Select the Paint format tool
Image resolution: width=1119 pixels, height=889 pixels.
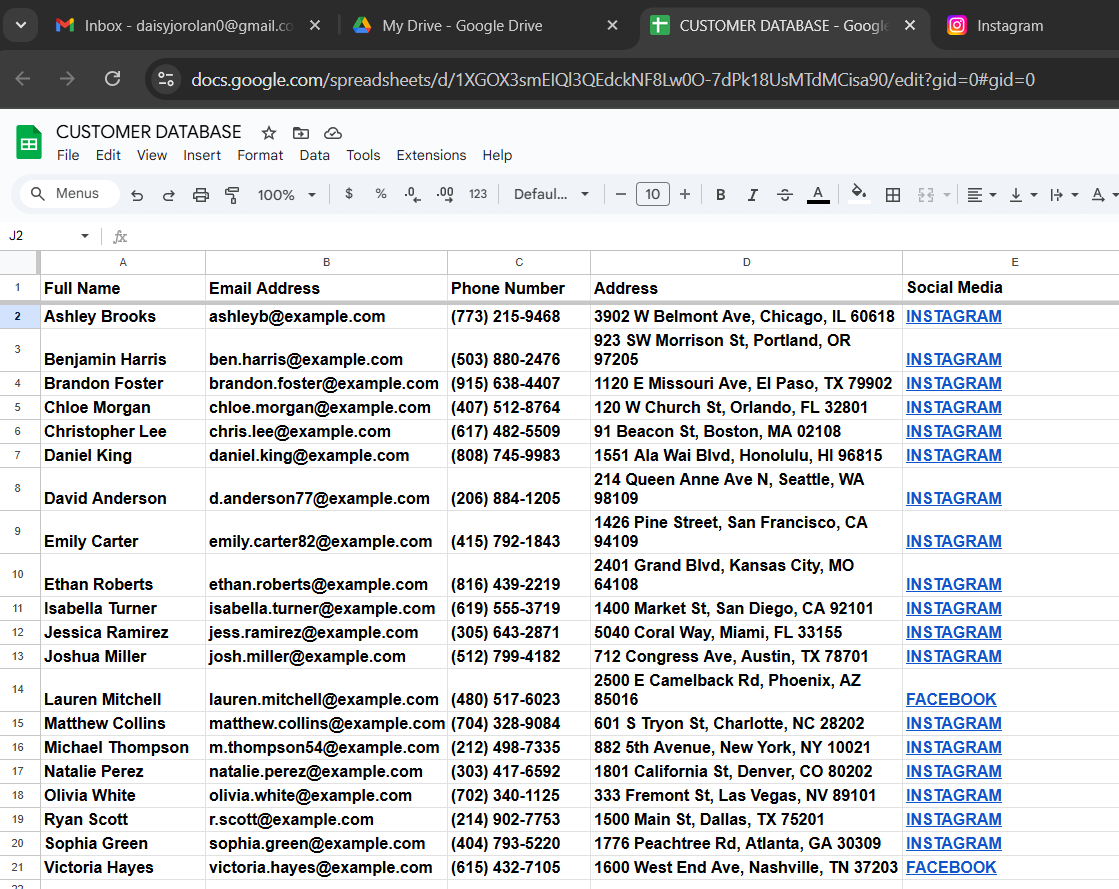click(232, 195)
